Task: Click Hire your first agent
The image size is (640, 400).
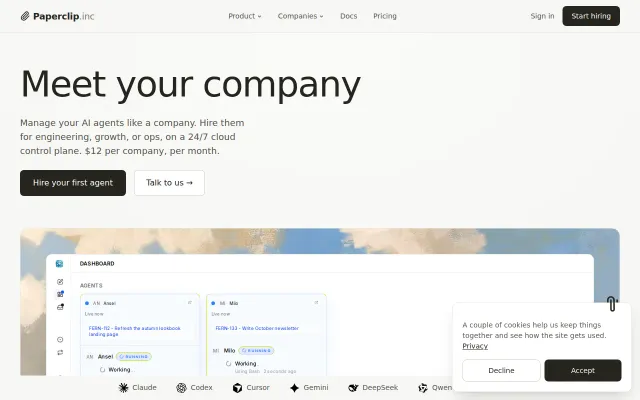Action: [73, 183]
